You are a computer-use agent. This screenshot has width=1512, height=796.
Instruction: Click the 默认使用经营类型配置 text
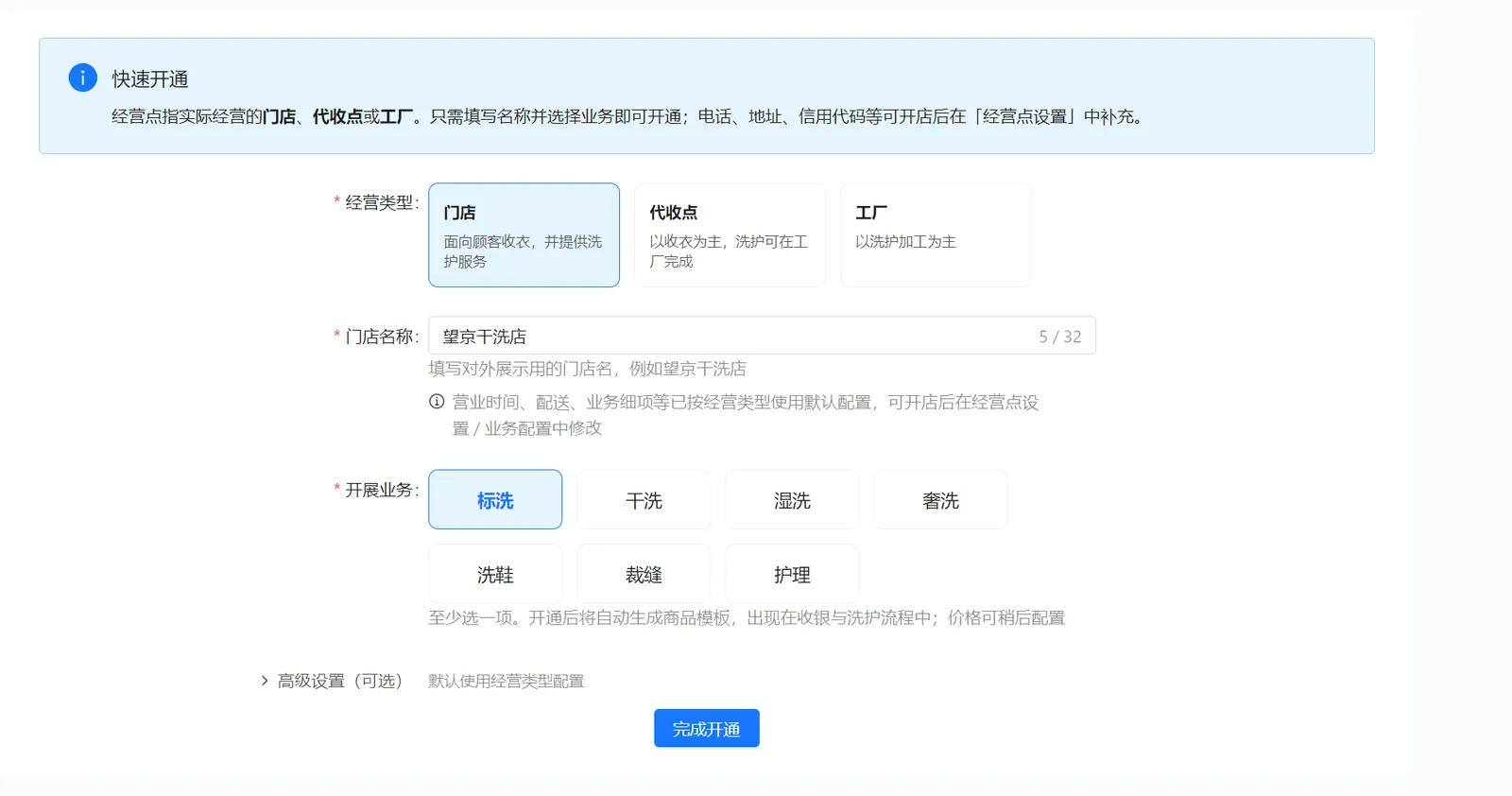point(507,681)
